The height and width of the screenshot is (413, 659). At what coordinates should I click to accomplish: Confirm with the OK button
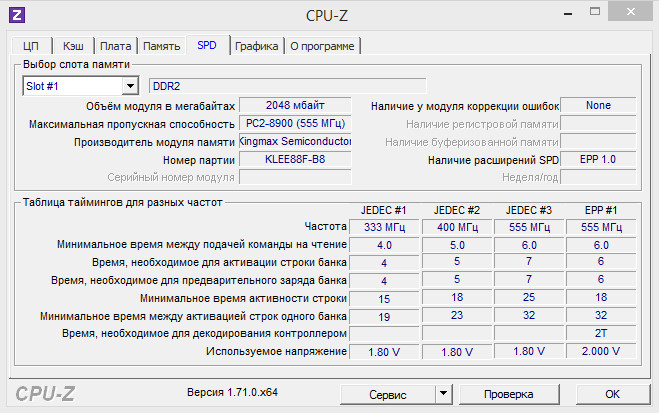pyautogui.click(x=612, y=394)
